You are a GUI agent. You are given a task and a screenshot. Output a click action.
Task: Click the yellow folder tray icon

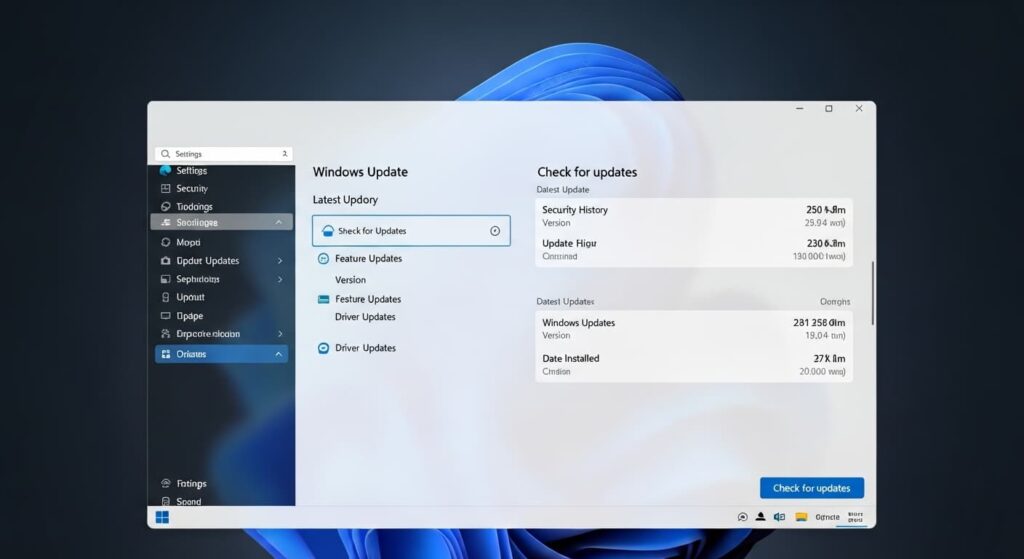pos(801,517)
